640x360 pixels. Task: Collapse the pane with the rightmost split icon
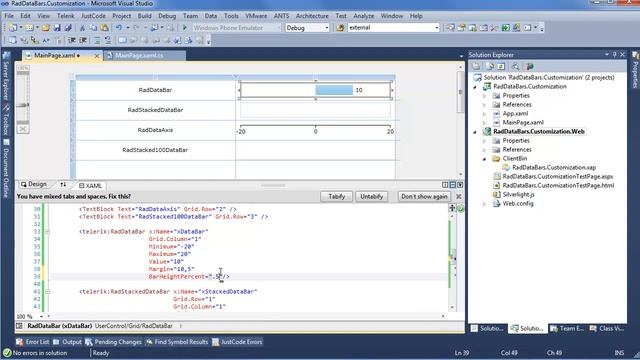(460, 185)
